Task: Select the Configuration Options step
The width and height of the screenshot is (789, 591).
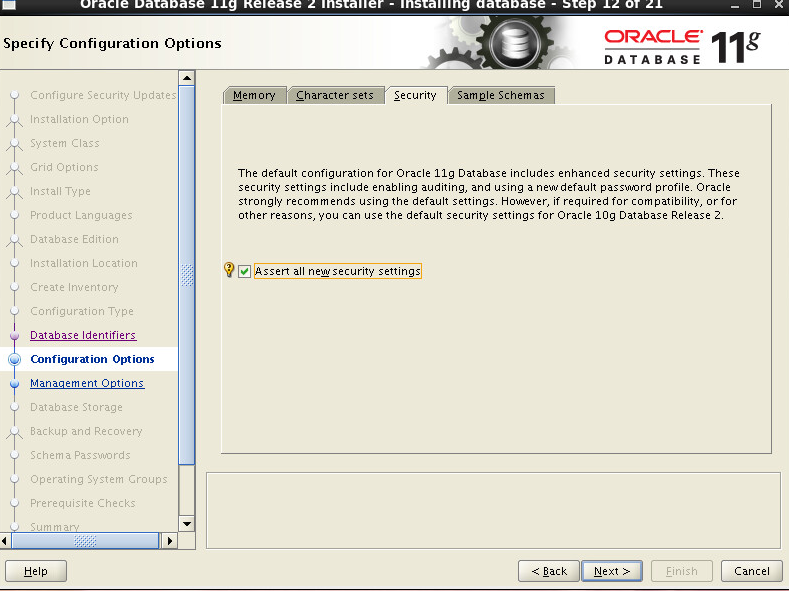Action: (x=92, y=359)
